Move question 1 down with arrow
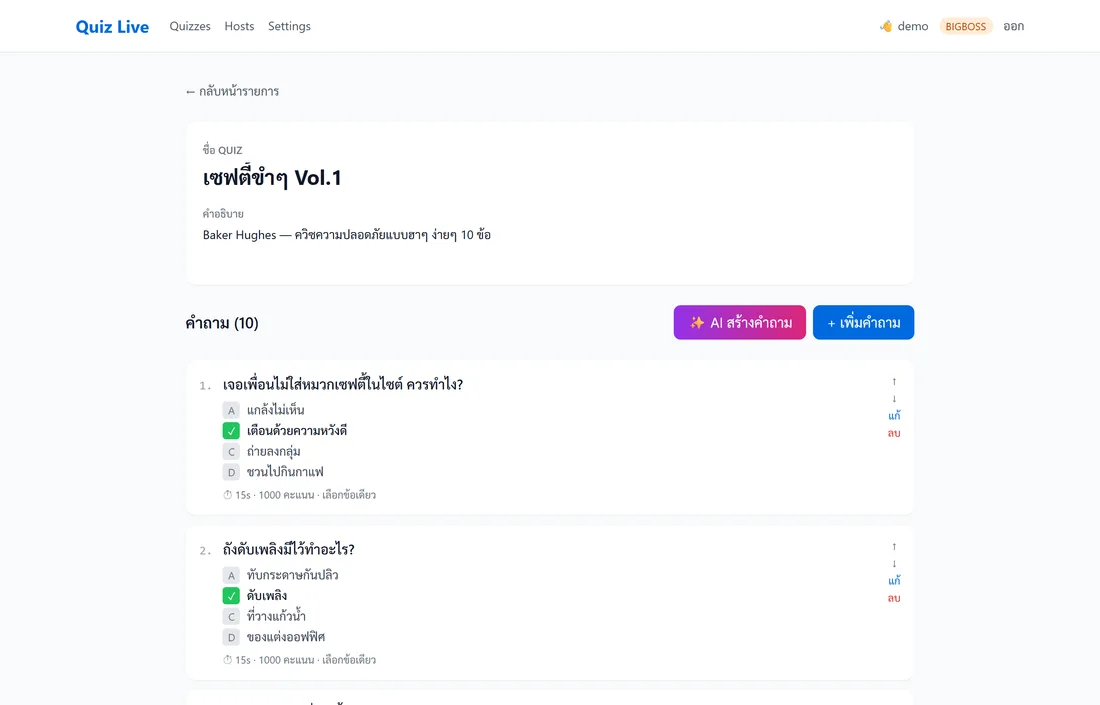Viewport: 1100px width, 705px height. click(x=894, y=398)
